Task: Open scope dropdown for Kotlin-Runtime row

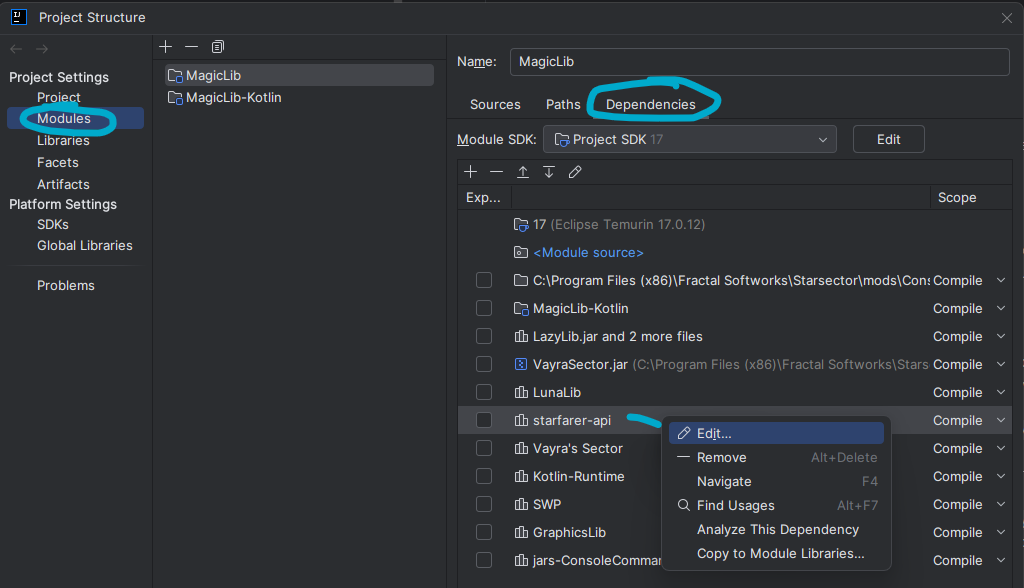Action: (x=1000, y=476)
